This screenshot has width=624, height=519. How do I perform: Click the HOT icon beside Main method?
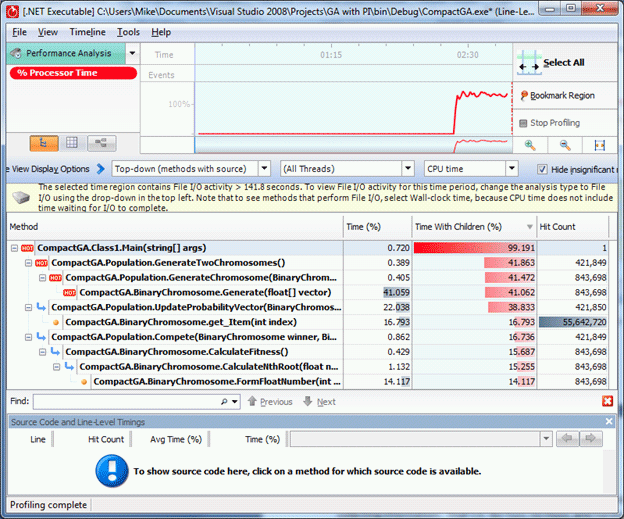[x=27, y=248]
